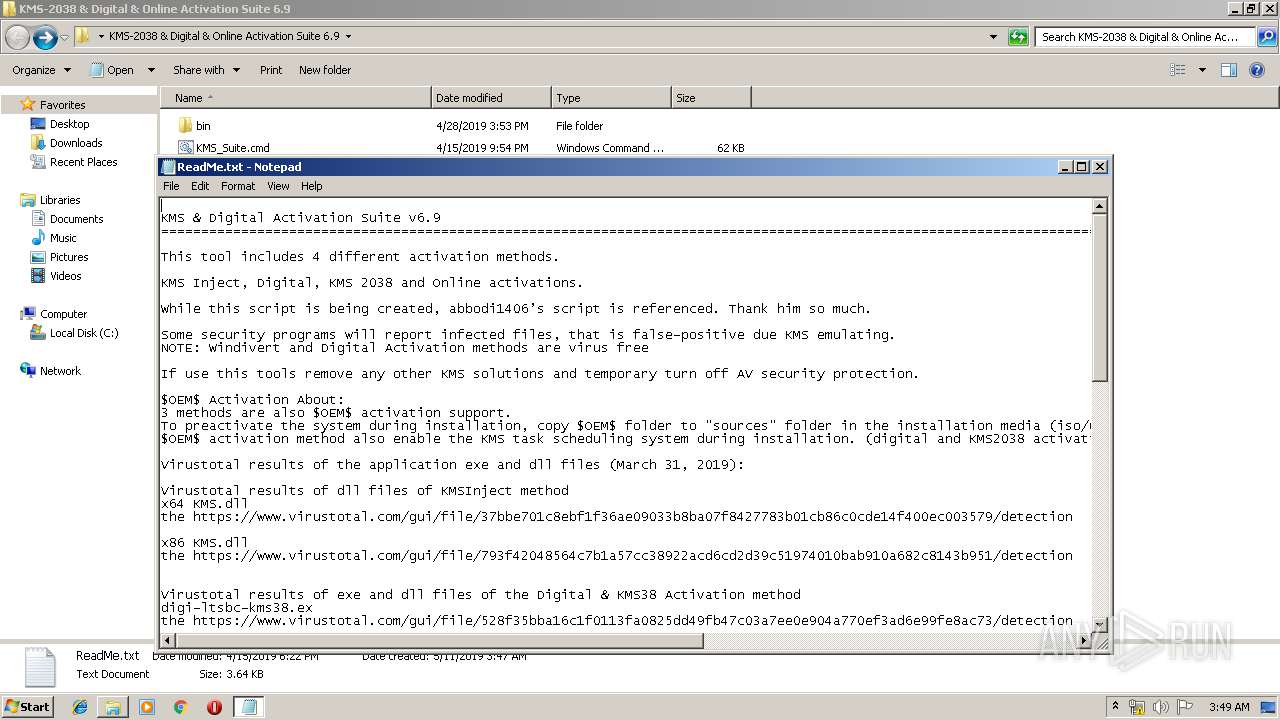Open Recent Places in navigation pane
The height and width of the screenshot is (720, 1280).
[83, 162]
